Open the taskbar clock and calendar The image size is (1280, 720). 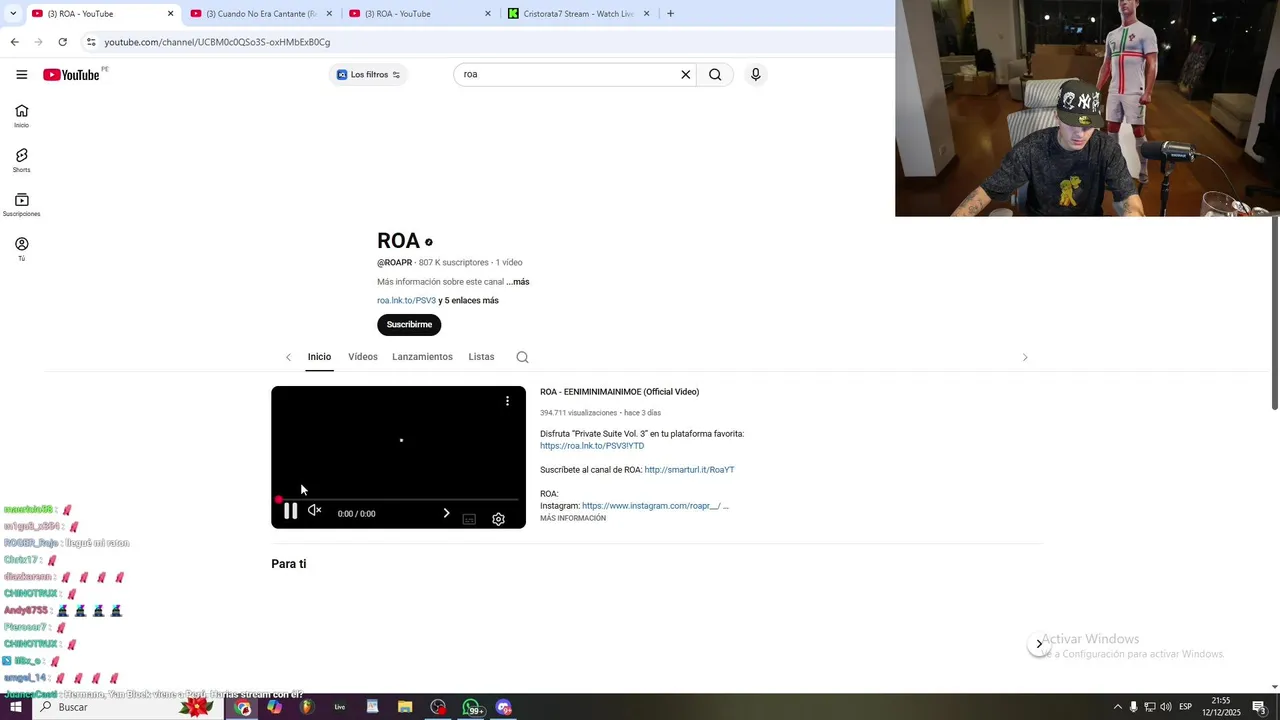pyautogui.click(x=1221, y=707)
